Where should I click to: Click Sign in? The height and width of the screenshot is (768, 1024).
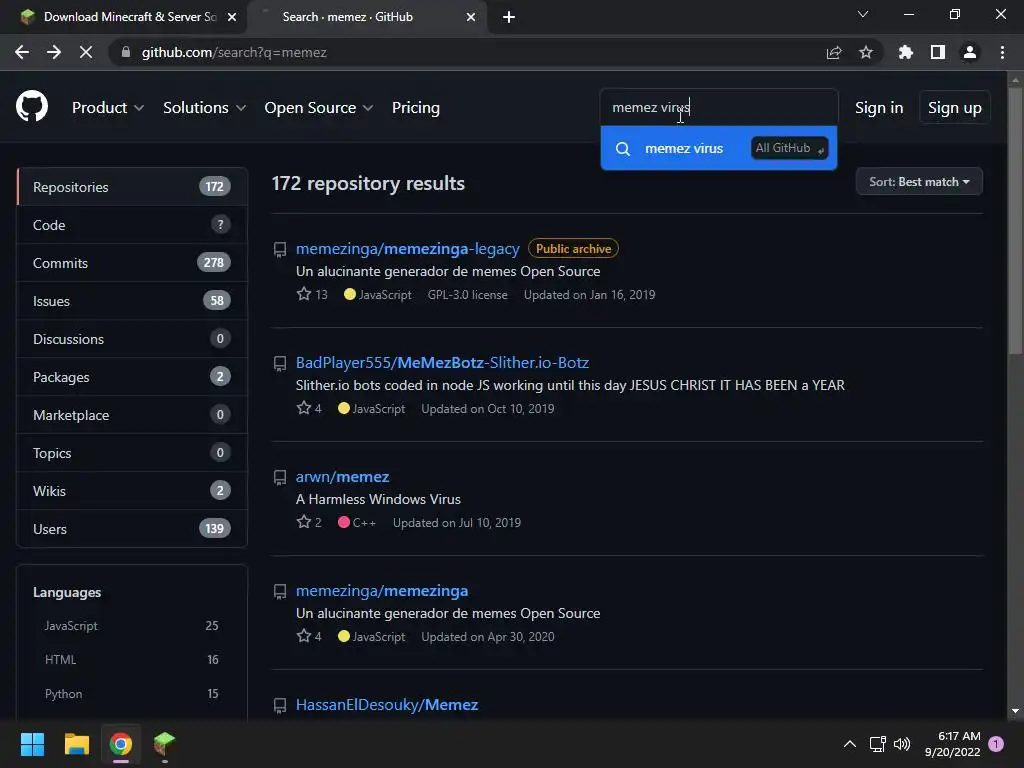(x=879, y=108)
